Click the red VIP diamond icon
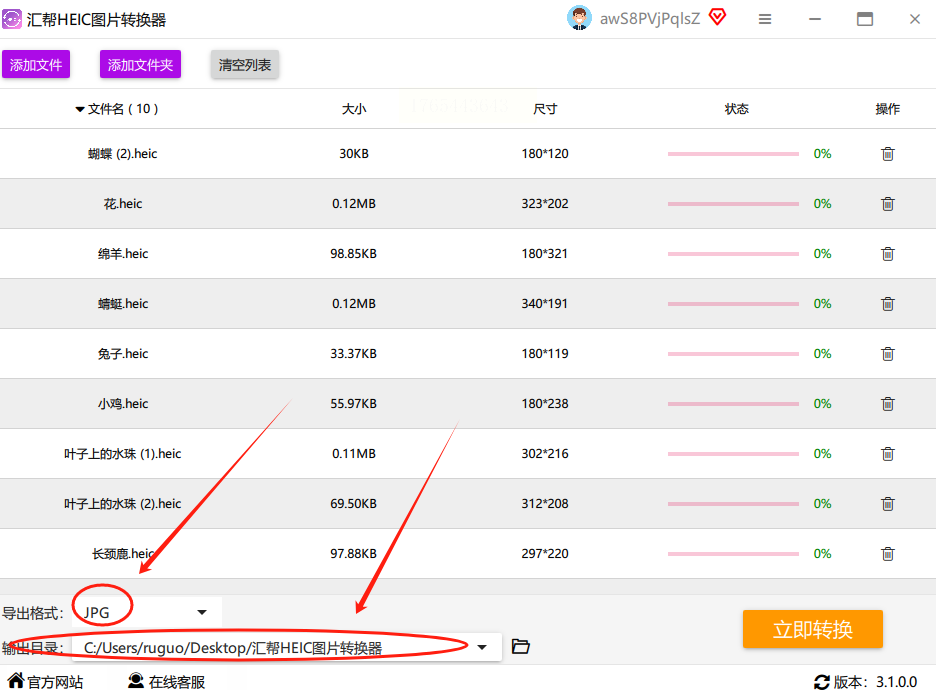This screenshot has height=690, width=936. point(718,17)
